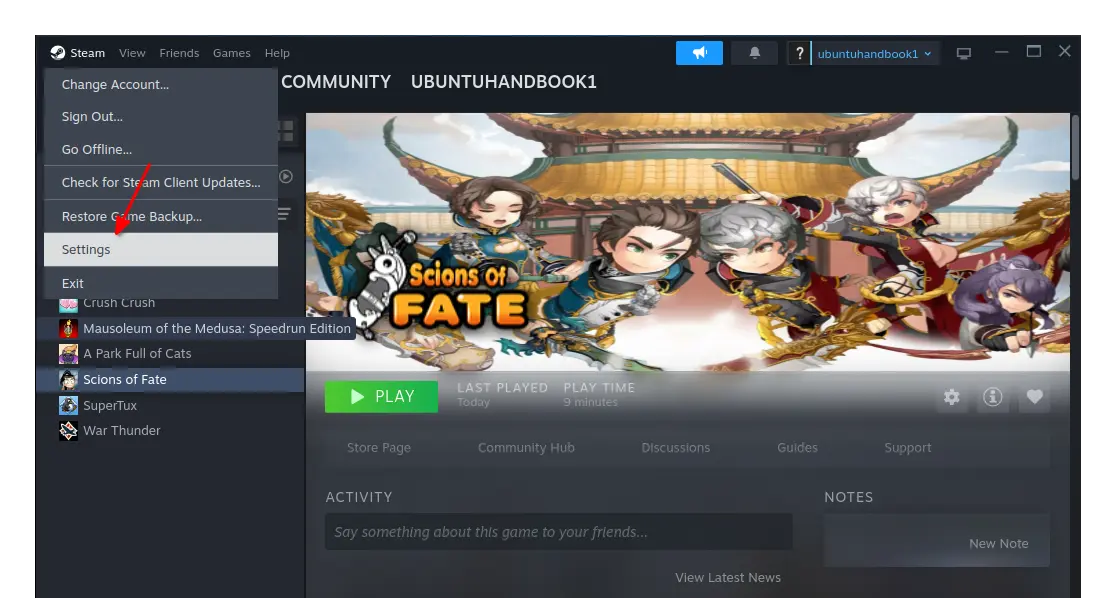Open the Discussions link
Screen dimensions: 1109x598
pos(675,447)
